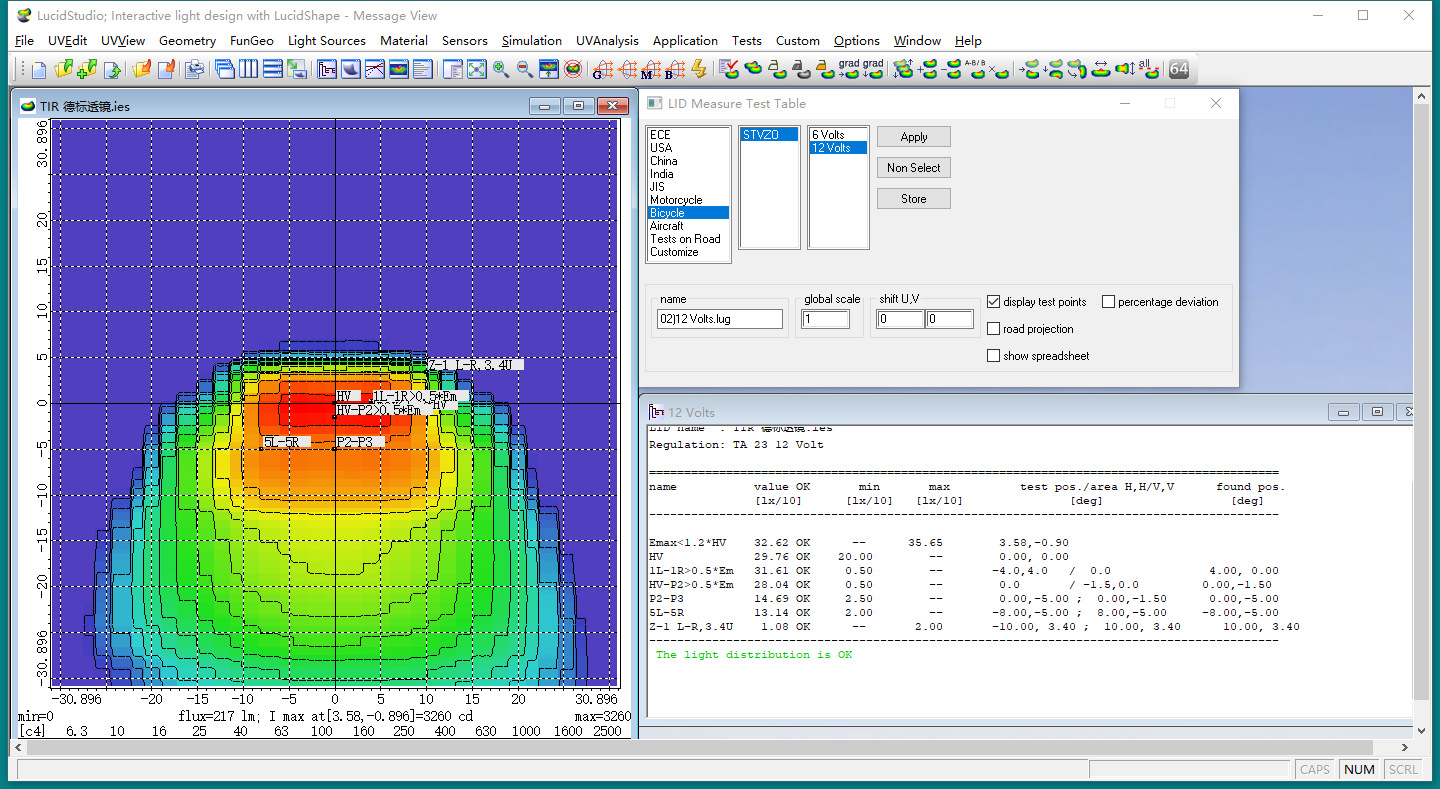This screenshot has width=1440, height=789.
Task: Click the zoom in magnifier icon
Action: click(x=500, y=69)
